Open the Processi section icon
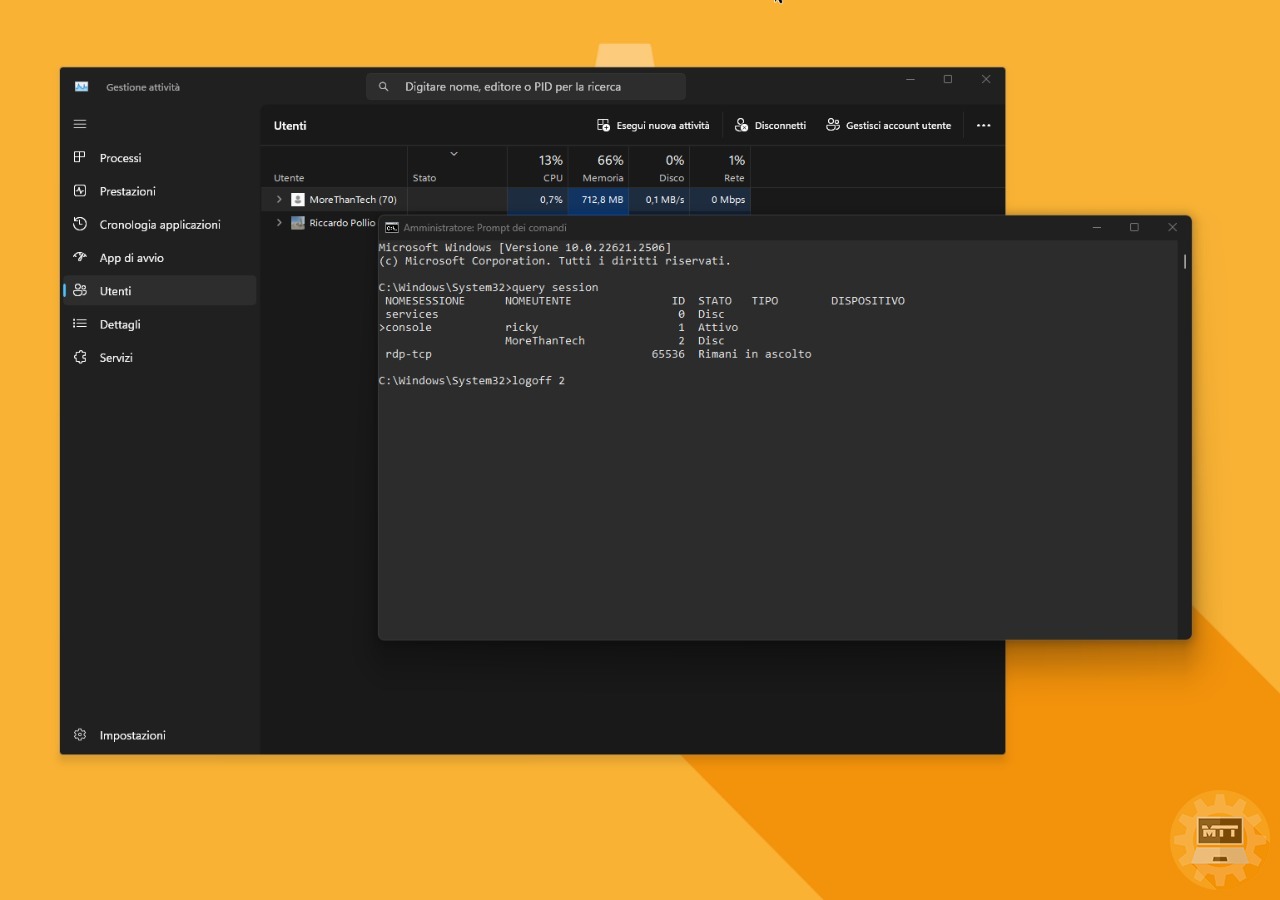This screenshot has width=1280, height=900. (80, 158)
